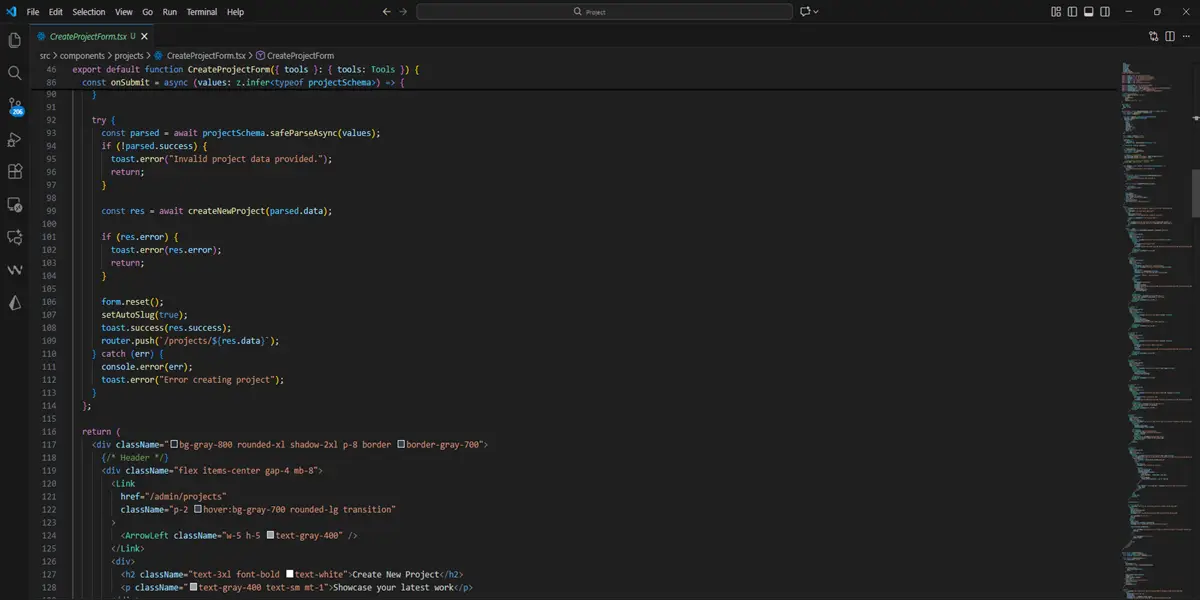Toggle primary sidebar visibility in title bar
This screenshot has height=600, width=1200.
coord(1072,11)
